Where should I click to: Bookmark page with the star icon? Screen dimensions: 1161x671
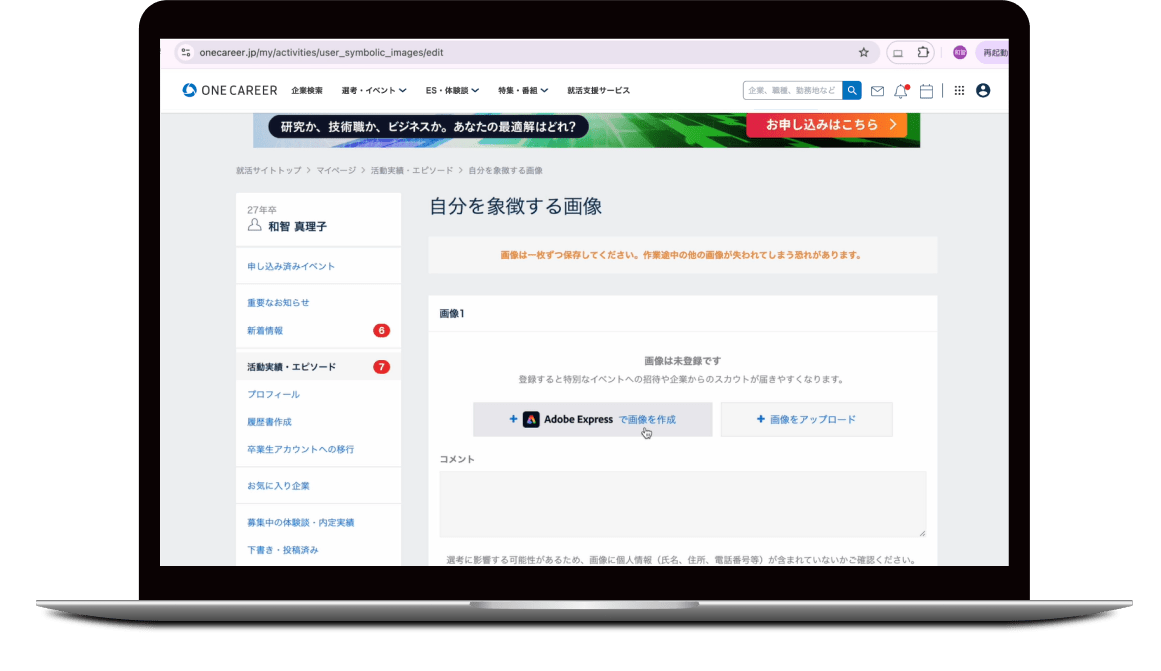click(x=864, y=53)
